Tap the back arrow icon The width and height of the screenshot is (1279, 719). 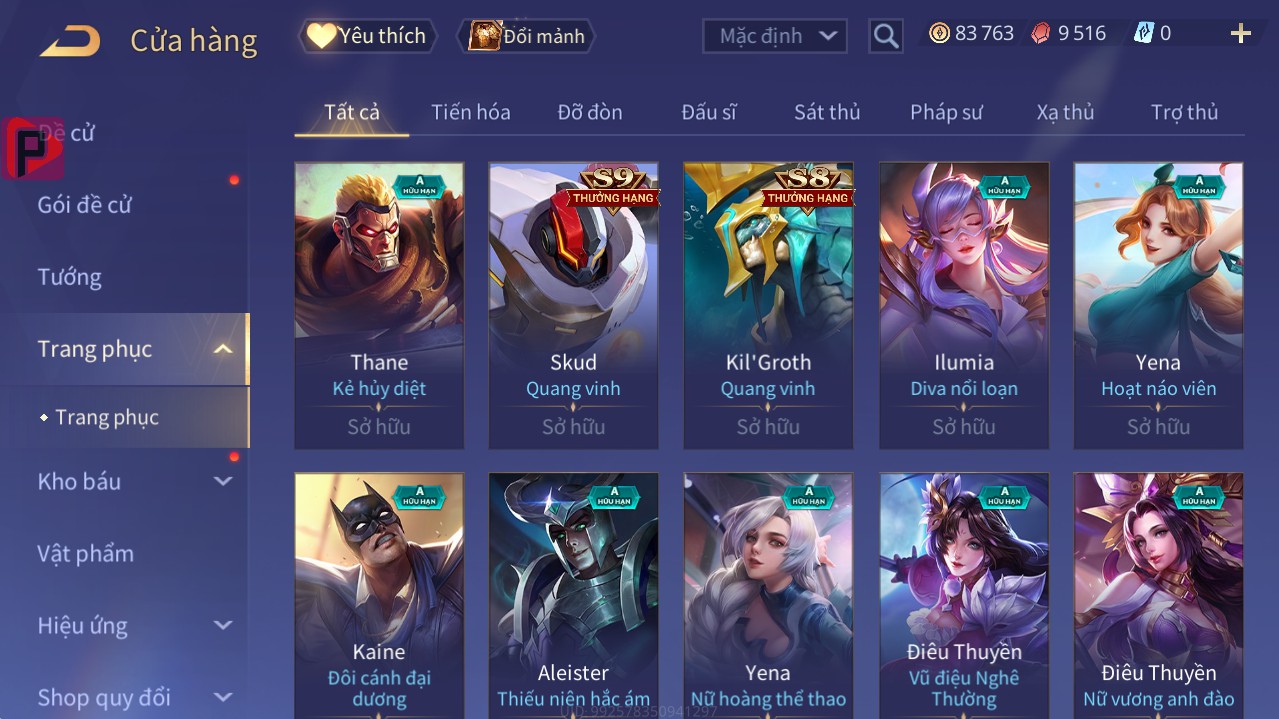[x=70, y=41]
